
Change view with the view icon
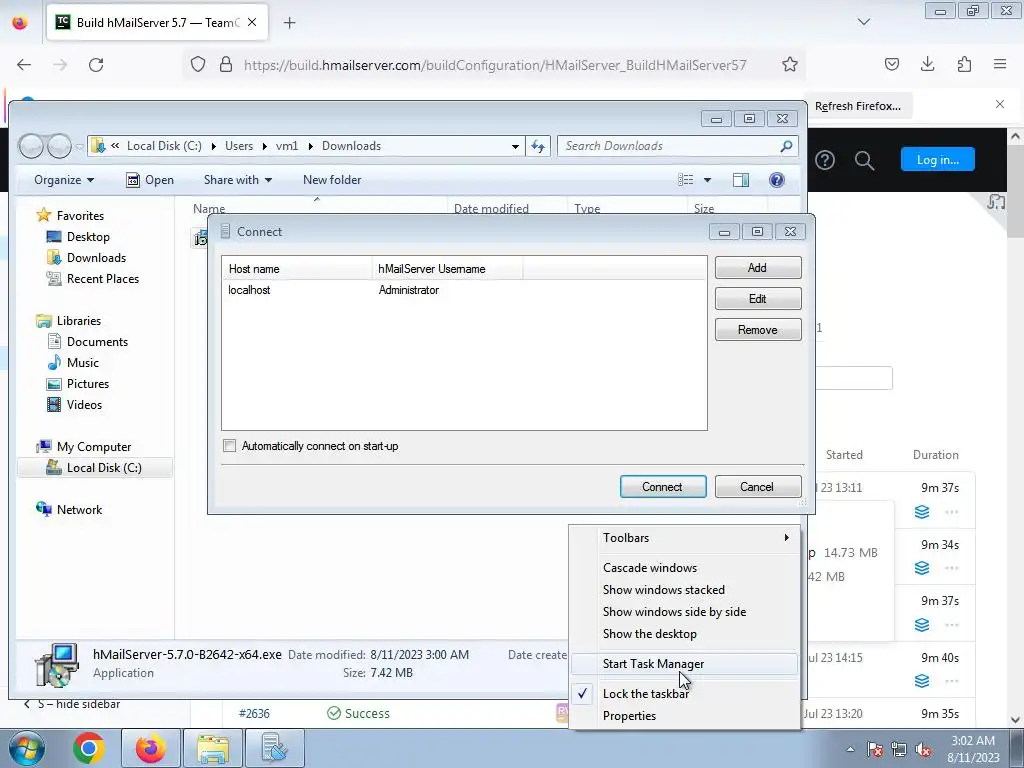tap(686, 180)
